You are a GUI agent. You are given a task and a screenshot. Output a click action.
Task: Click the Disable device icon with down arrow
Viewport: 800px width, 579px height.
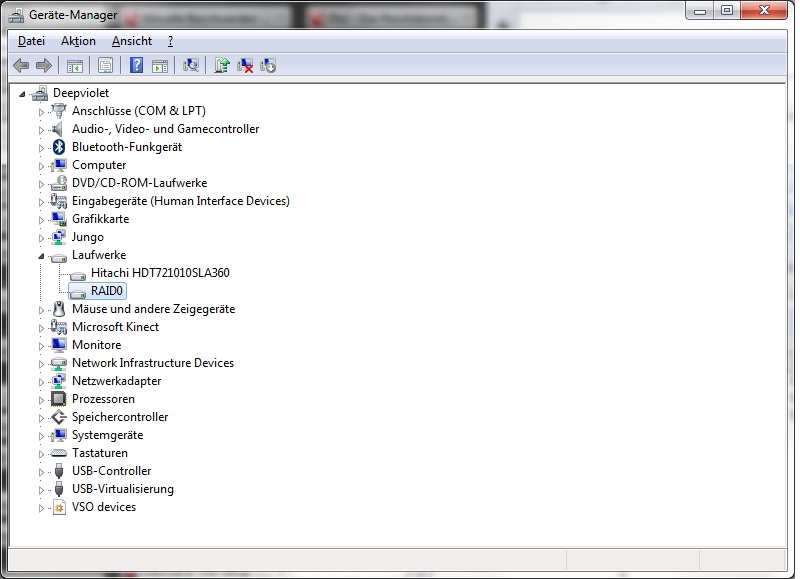(x=268, y=65)
